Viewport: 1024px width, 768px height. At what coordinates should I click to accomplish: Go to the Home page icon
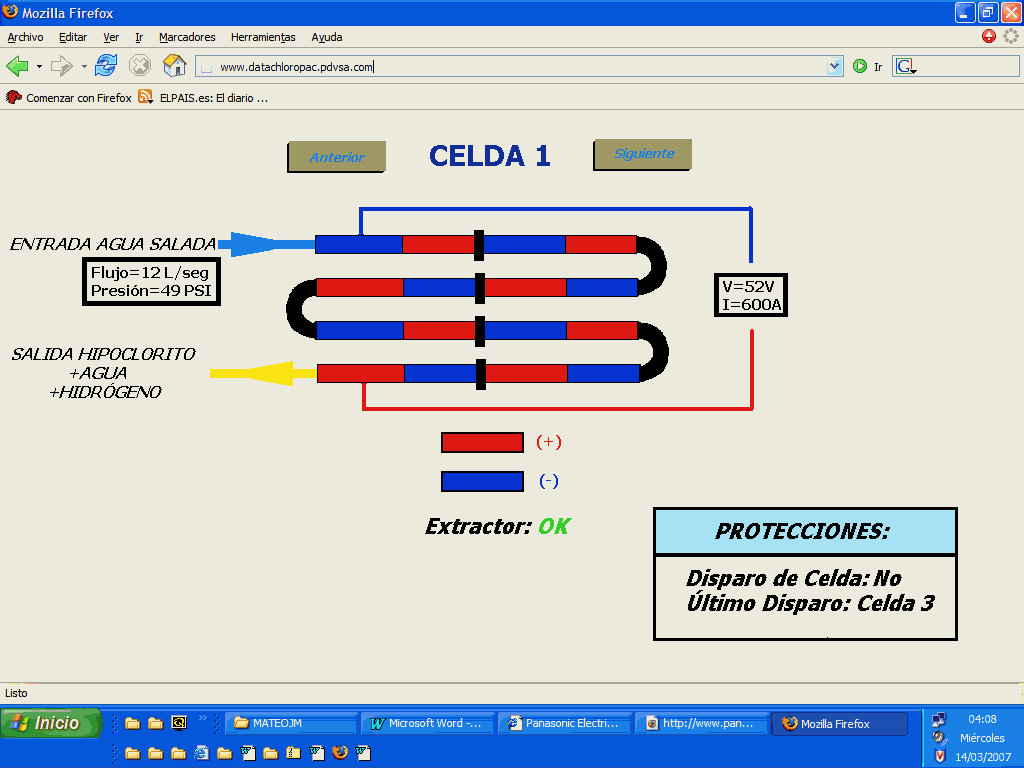(174, 65)
